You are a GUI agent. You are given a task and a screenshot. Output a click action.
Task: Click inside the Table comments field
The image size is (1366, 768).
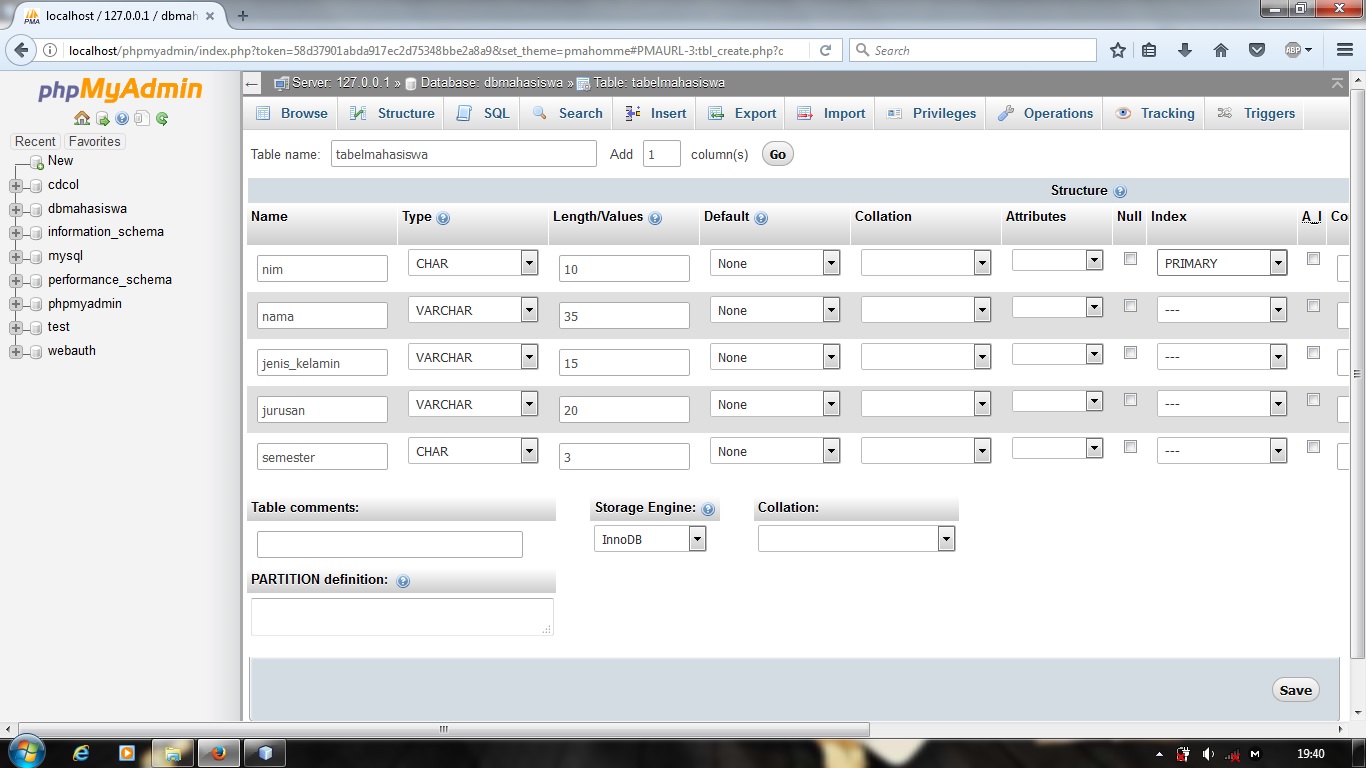(x=389, y=544)
